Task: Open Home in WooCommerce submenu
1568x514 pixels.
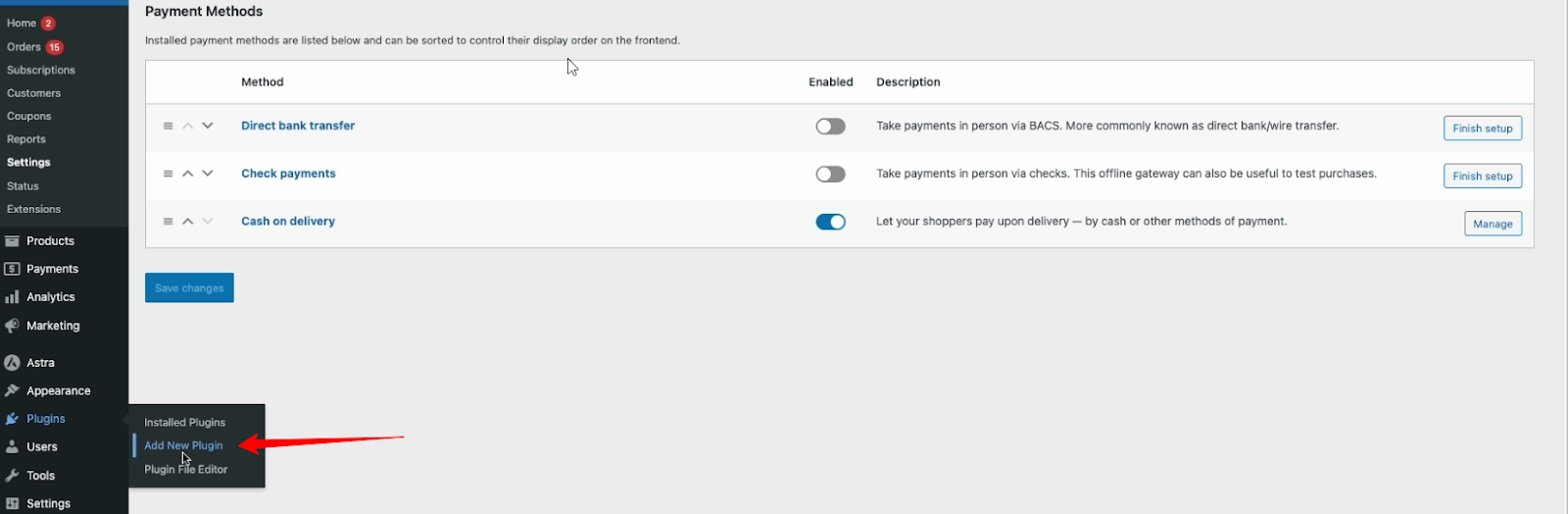Action: click(x=22, y=24)
